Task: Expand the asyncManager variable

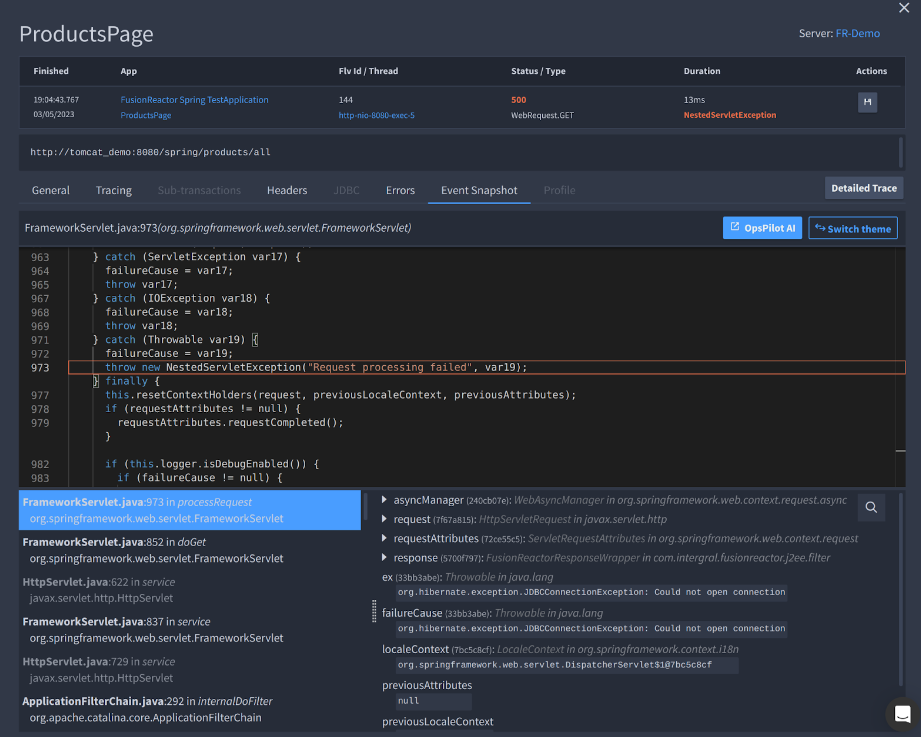Action: [x=386, y=500]
